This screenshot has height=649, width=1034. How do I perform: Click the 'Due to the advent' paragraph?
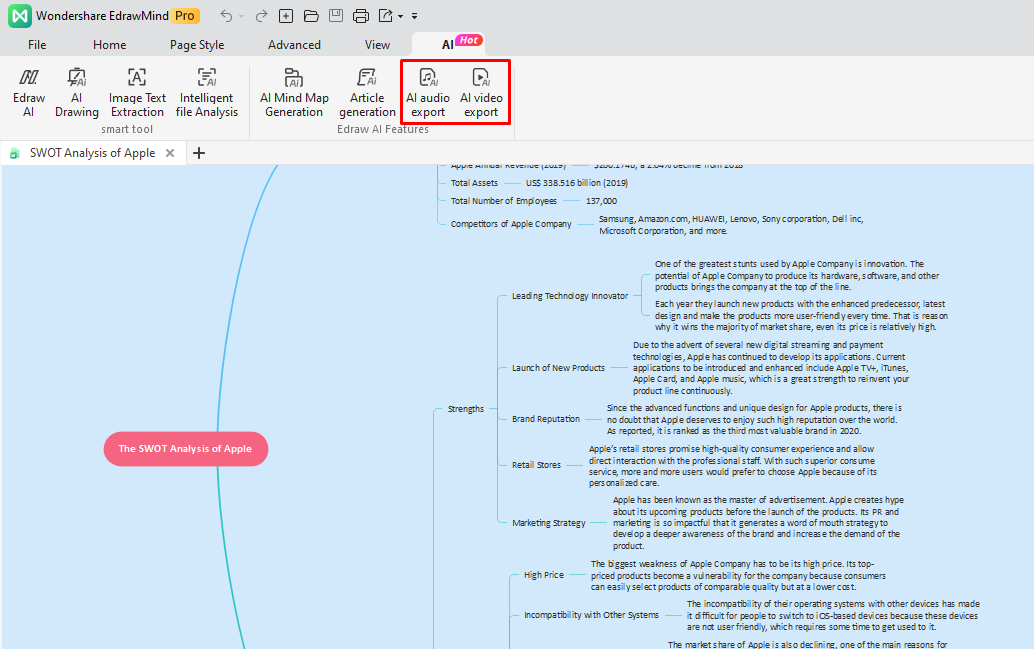[771, 368]
